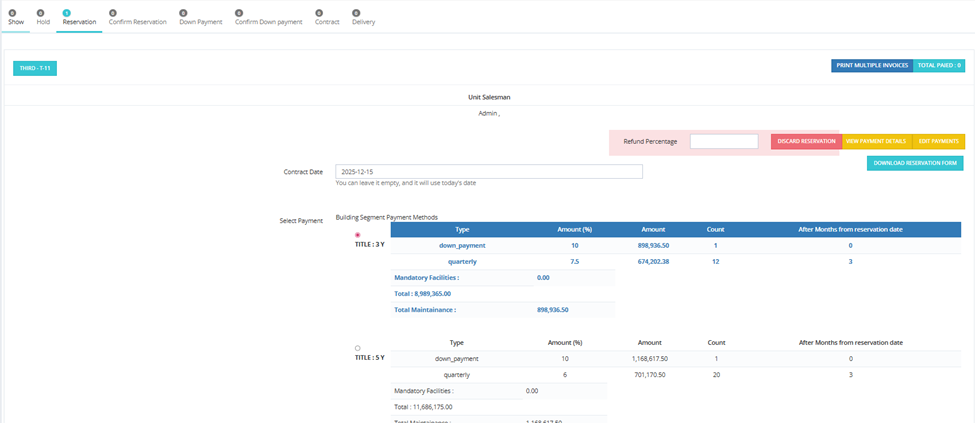Click into the Refund Percentage field
The width and height of the screenshot is (975, 423).
724,141
